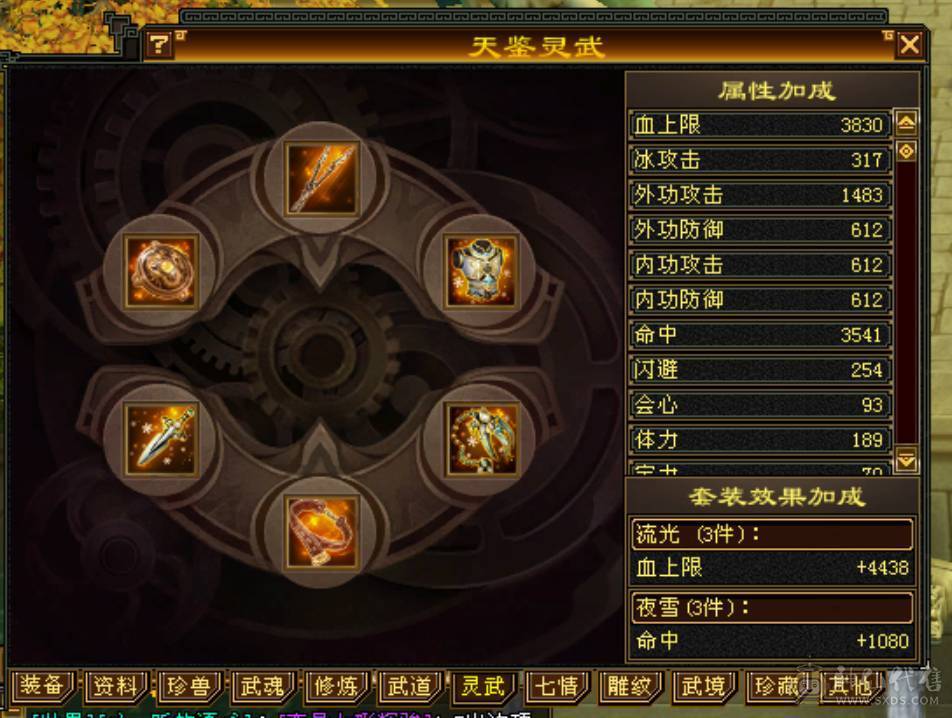Click the beaded necklace slot icon
This screenshot has width=952, height=718.
(481, 439)
